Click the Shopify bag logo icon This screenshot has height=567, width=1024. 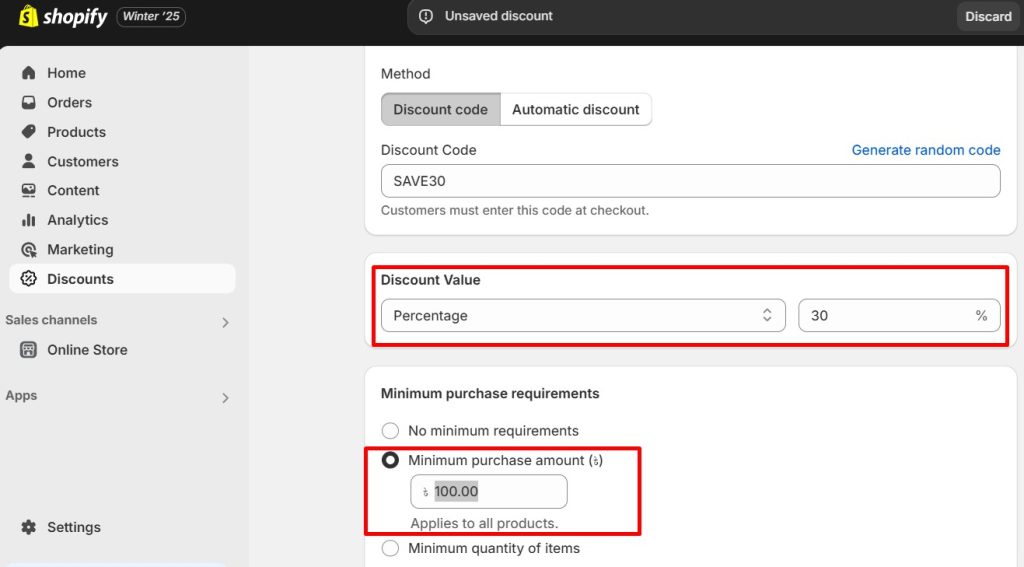click(x=28, y=17)
